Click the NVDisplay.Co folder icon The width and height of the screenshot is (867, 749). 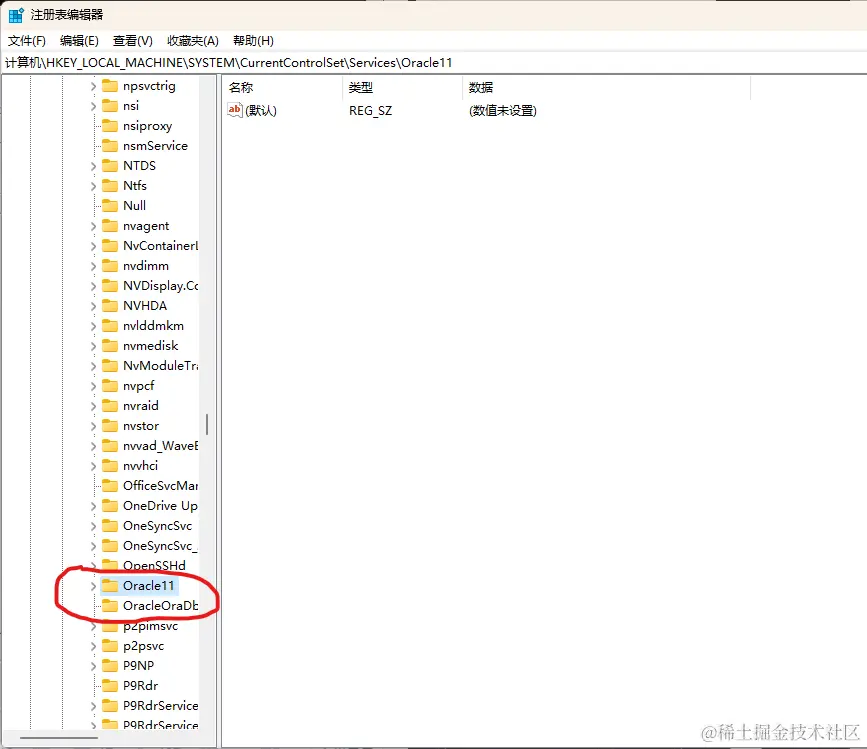(110, 285)
